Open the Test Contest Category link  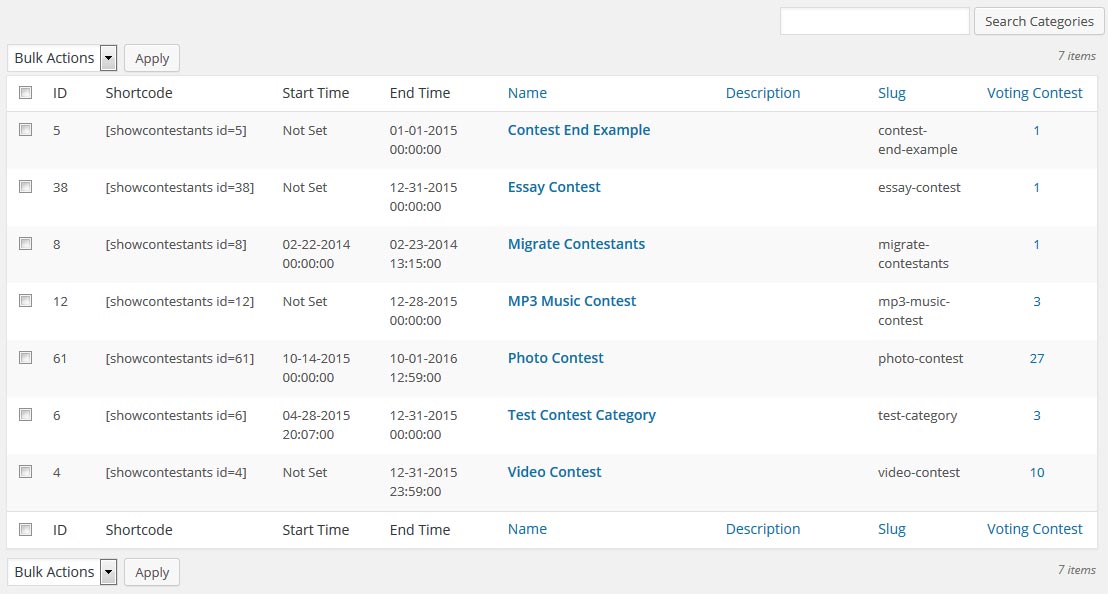(x=582, y=415)
